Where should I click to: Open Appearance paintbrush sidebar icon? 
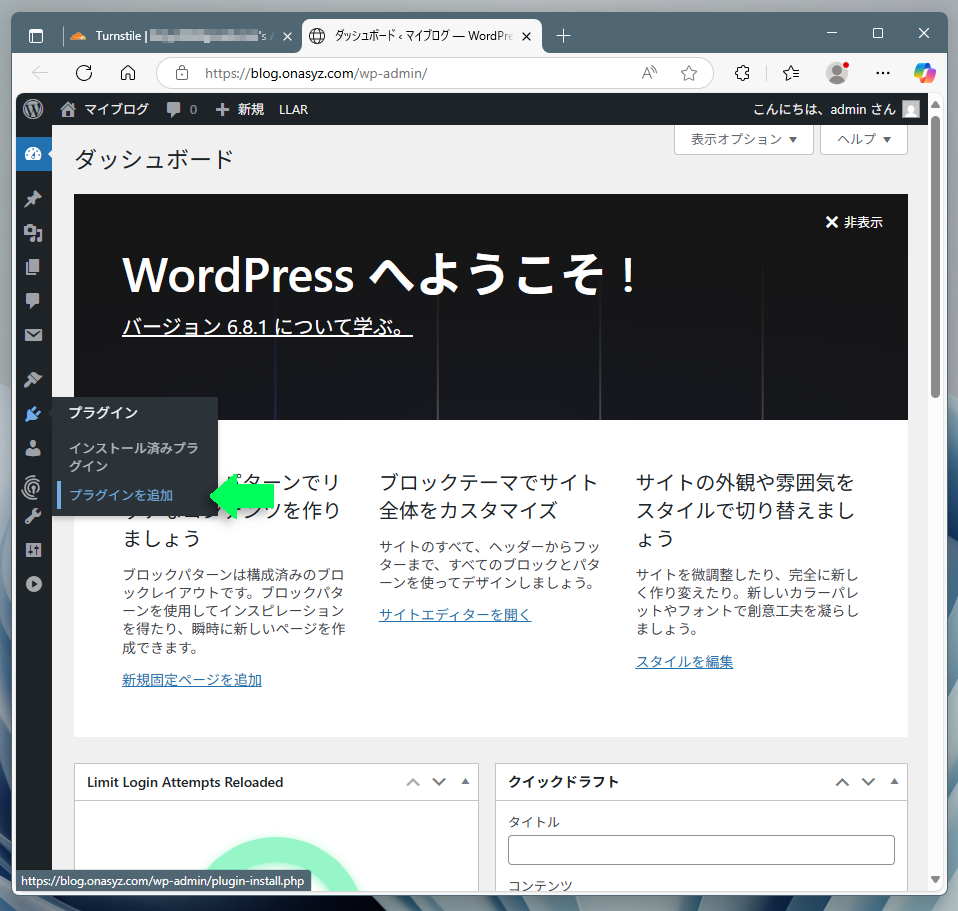(33, 379)
